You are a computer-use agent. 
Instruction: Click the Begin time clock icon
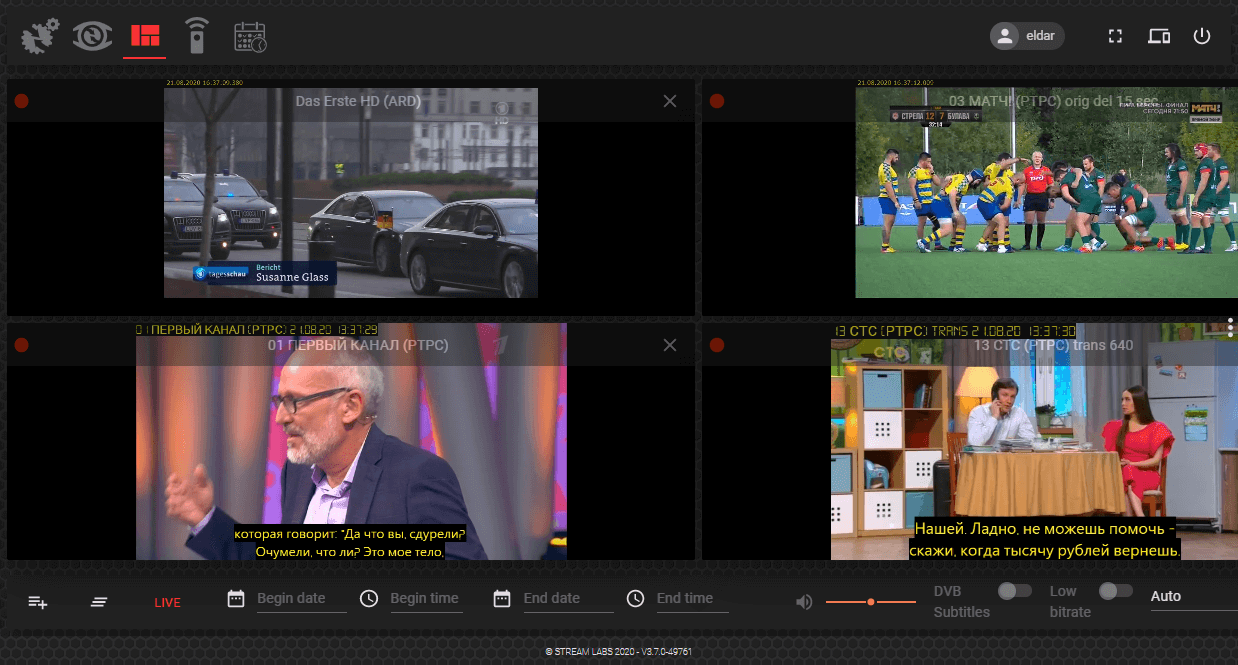(369, 598)
